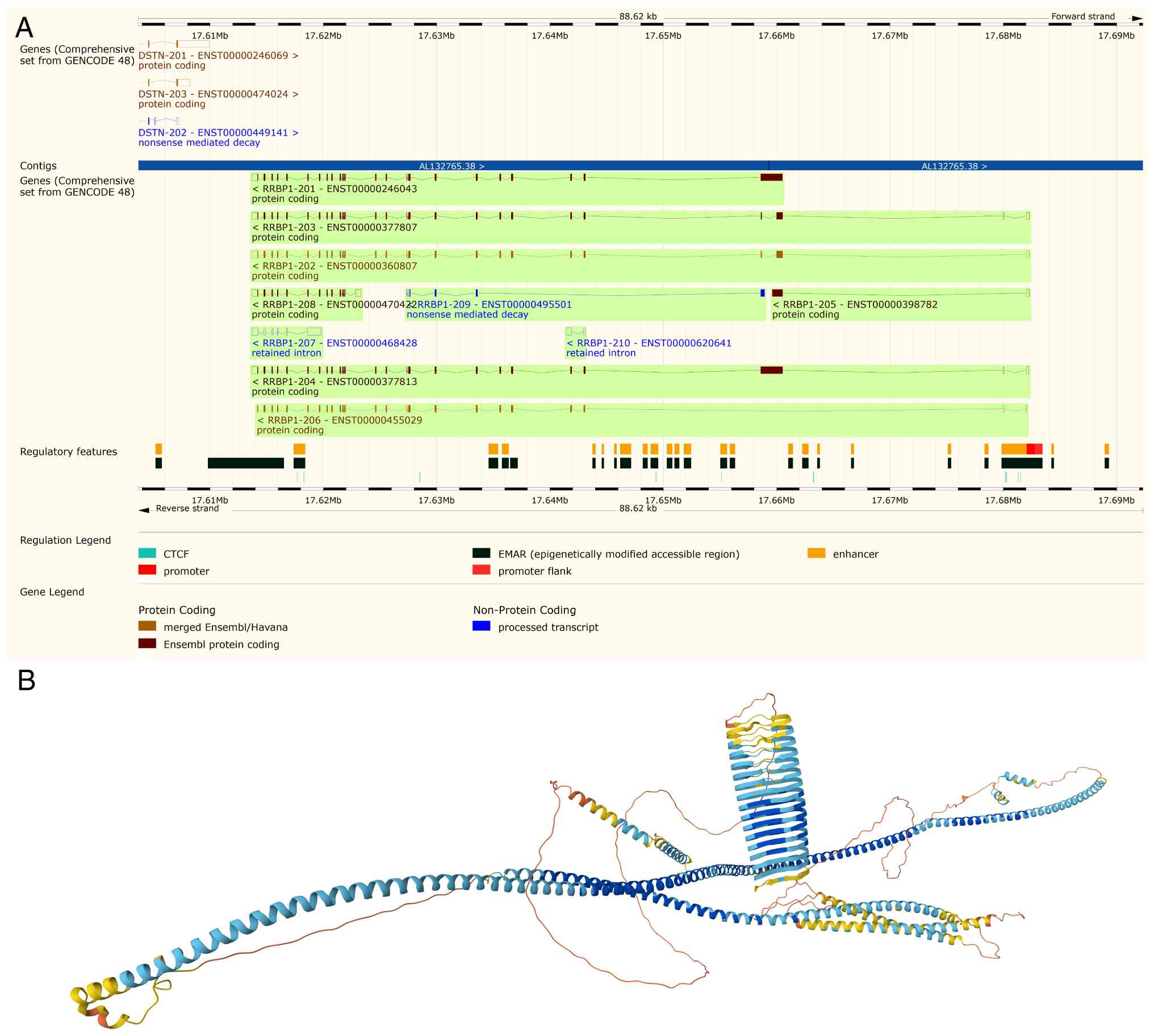Click the RRBP1-206 ENST00000455029 transcript label
Image resolution: width=1154 pixels, height=1036 pixels.
pos(340,421)
